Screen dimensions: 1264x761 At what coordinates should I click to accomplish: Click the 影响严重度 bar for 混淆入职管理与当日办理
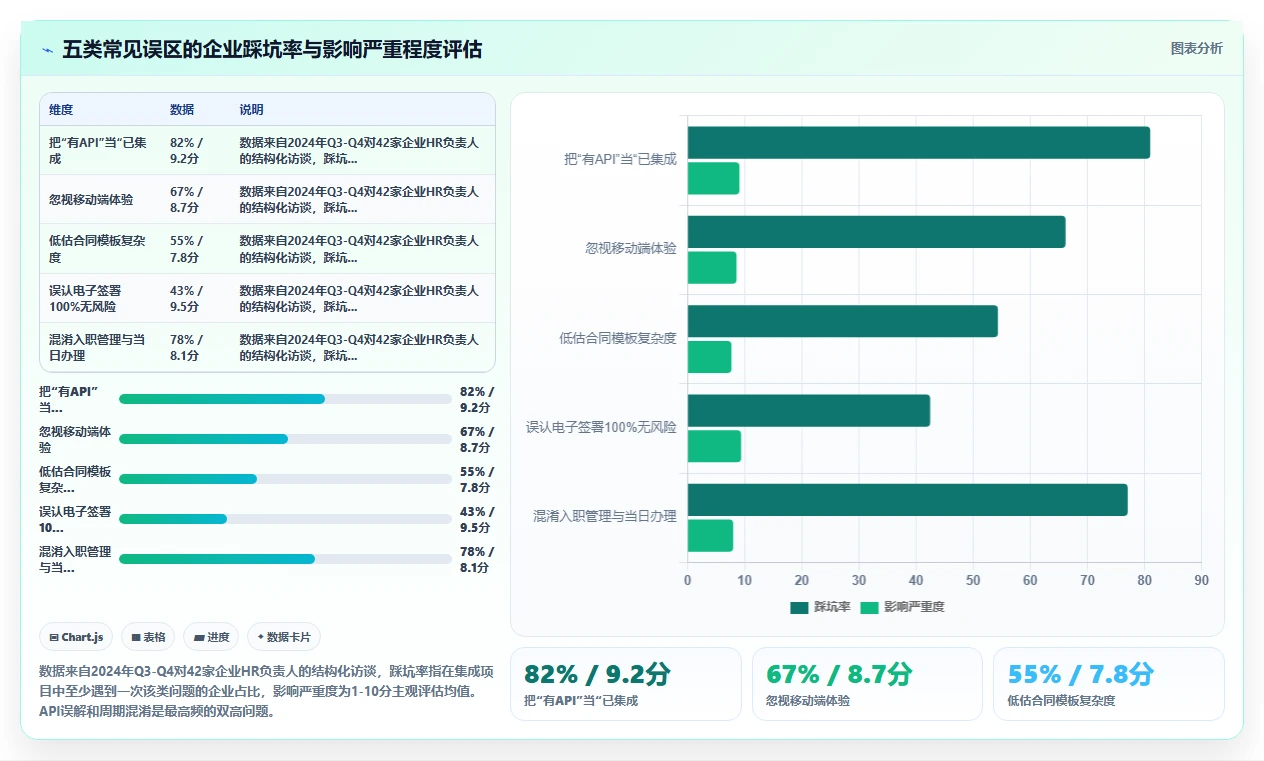(710, 536)
